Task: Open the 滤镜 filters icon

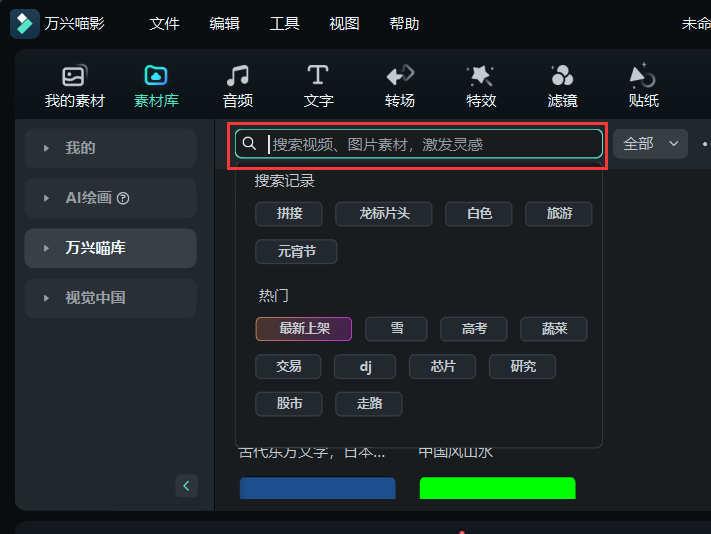Action: (x=562, y=75)
